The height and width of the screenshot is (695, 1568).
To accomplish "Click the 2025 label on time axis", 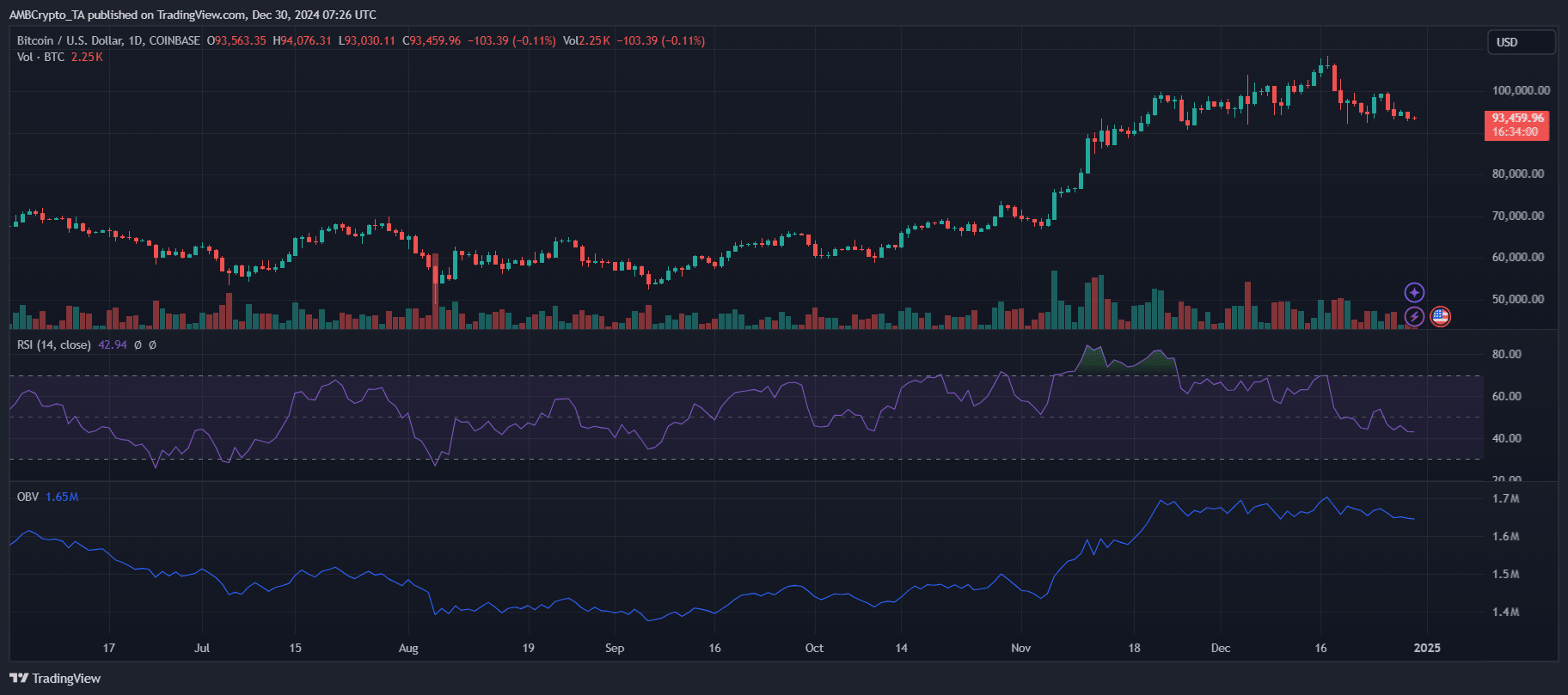I will (x=1428, y=648).
